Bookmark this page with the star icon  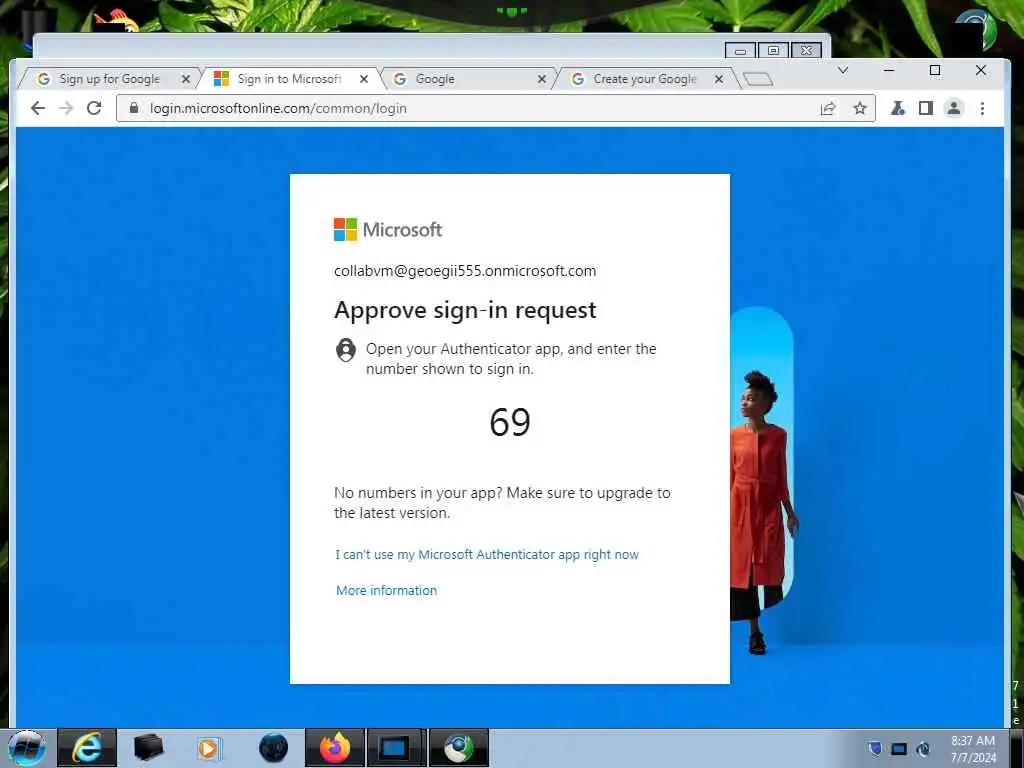(860, 108)
